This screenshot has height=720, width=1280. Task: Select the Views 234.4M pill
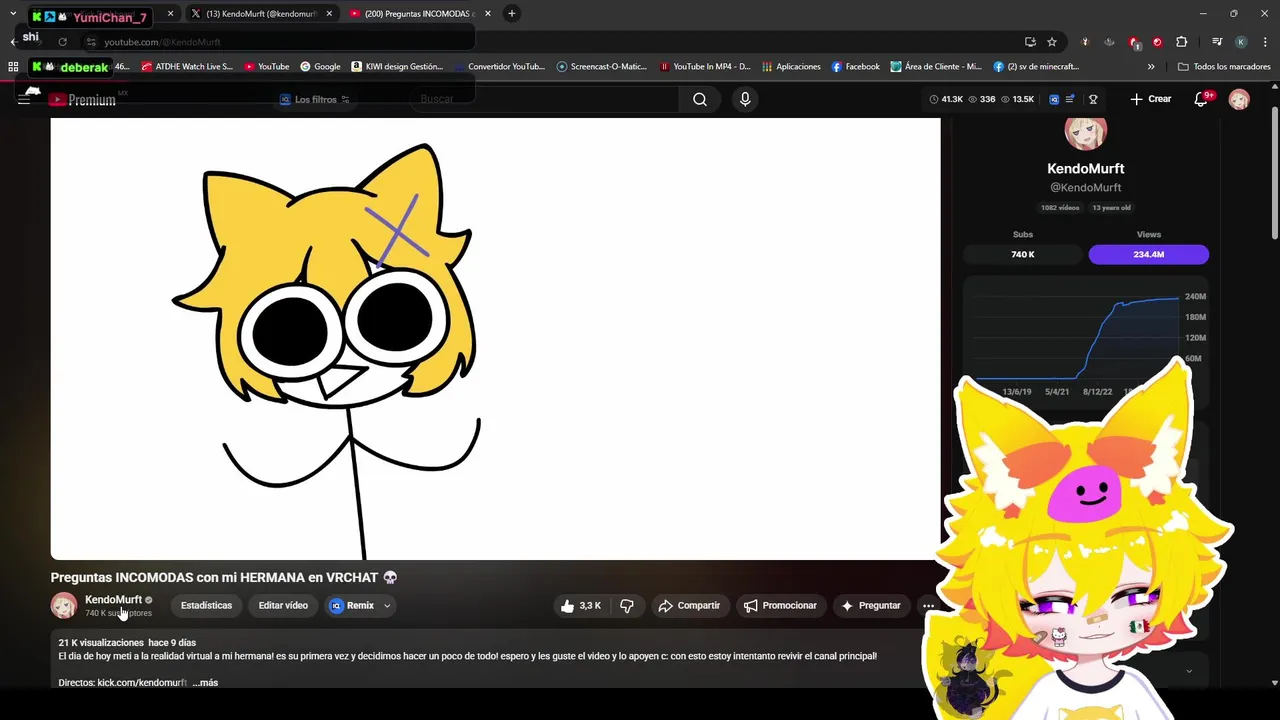point(1148,254)
